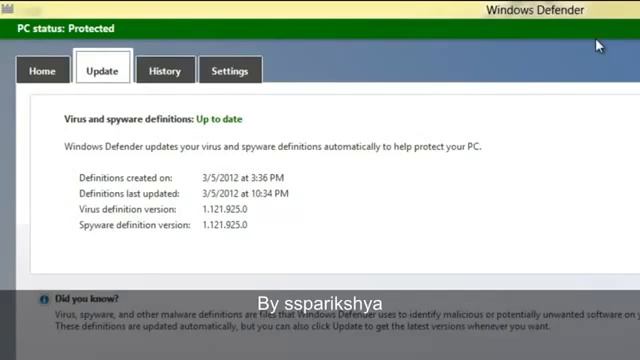The width and height of the screenshot is (640, 360).
Task: Click the 'Virus definition version:' label
Action: coord(128,209)
